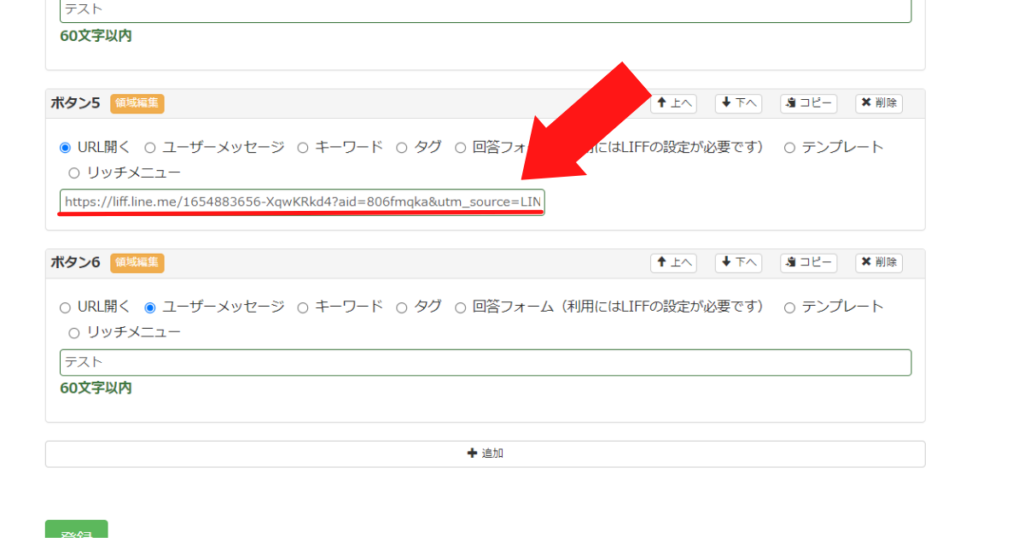Select ユーザーメッセージ radio in ボタン5
The width and height of the screenshot is (1024, 538).
(150, 148)
